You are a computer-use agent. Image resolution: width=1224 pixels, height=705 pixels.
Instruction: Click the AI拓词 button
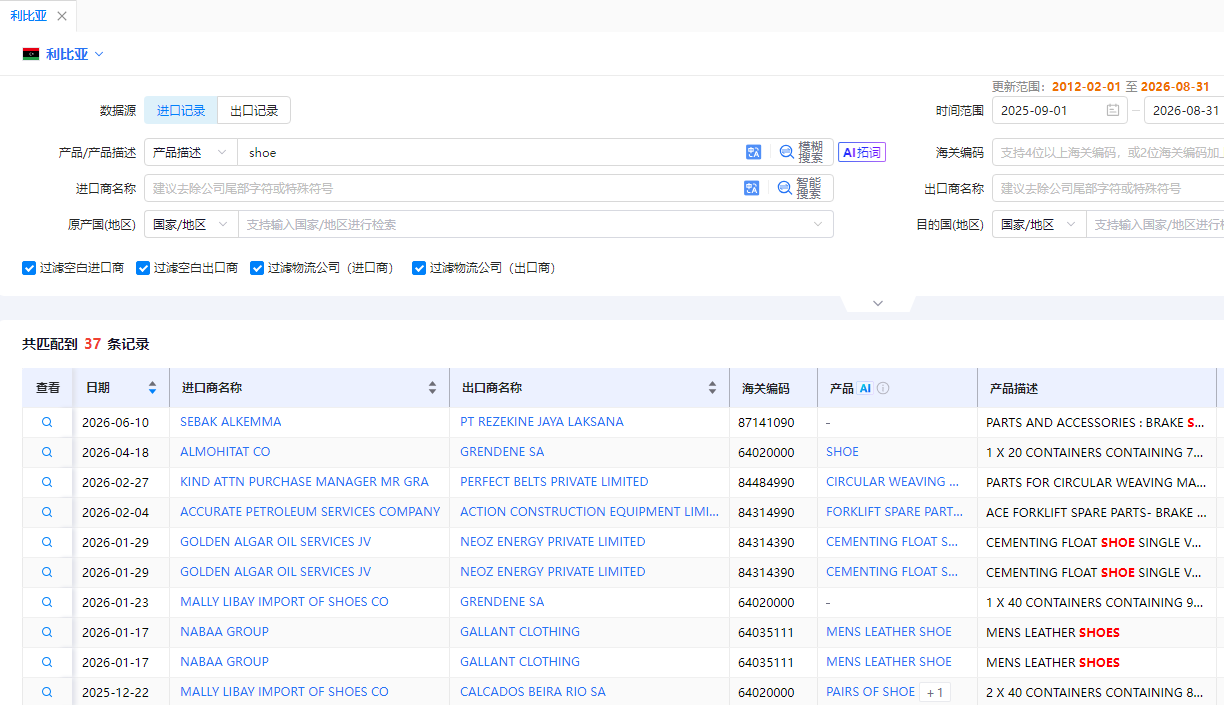862,152
